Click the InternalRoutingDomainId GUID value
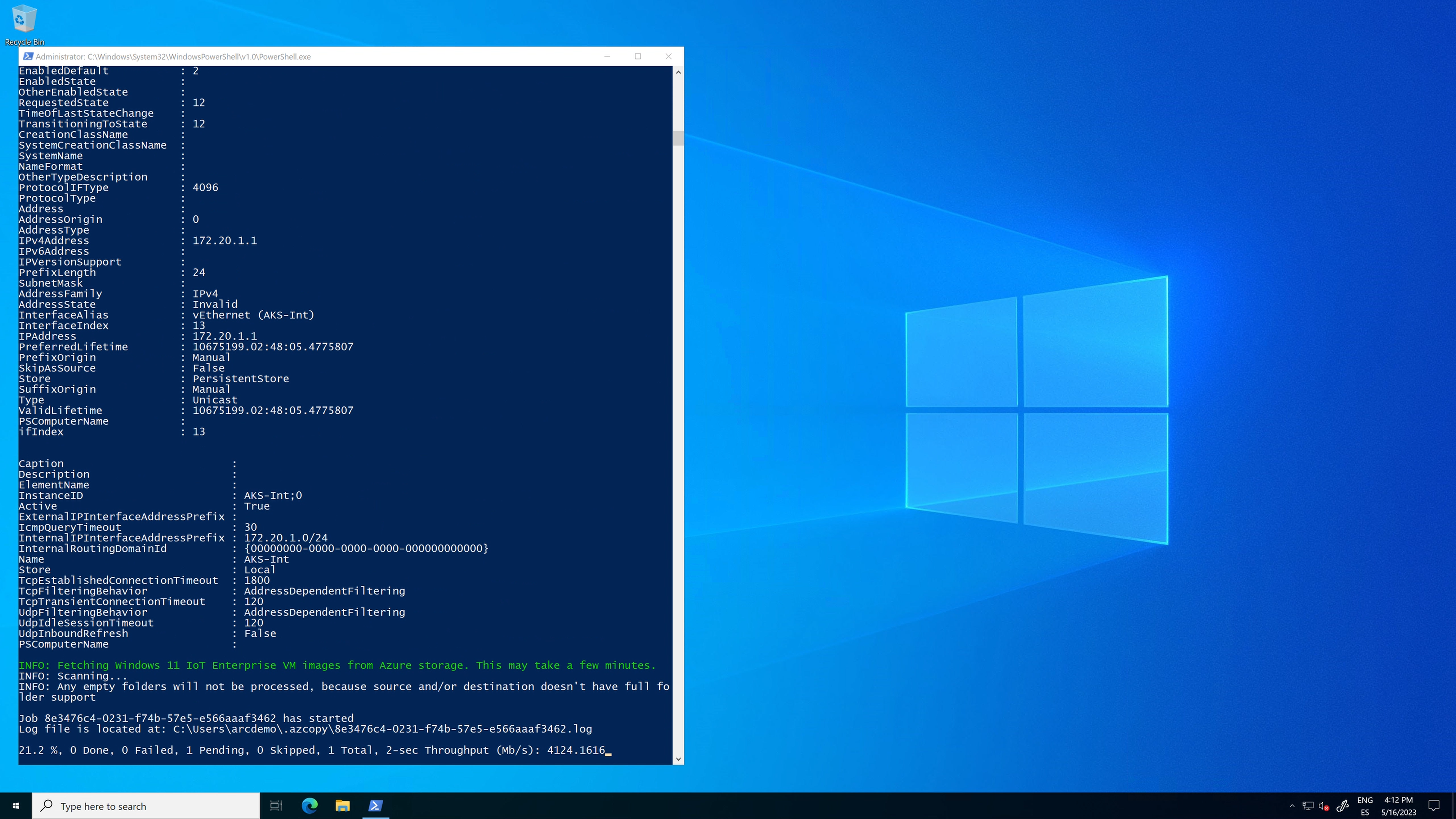This screenshot has height=819, width=1456. tap(366, 549)
